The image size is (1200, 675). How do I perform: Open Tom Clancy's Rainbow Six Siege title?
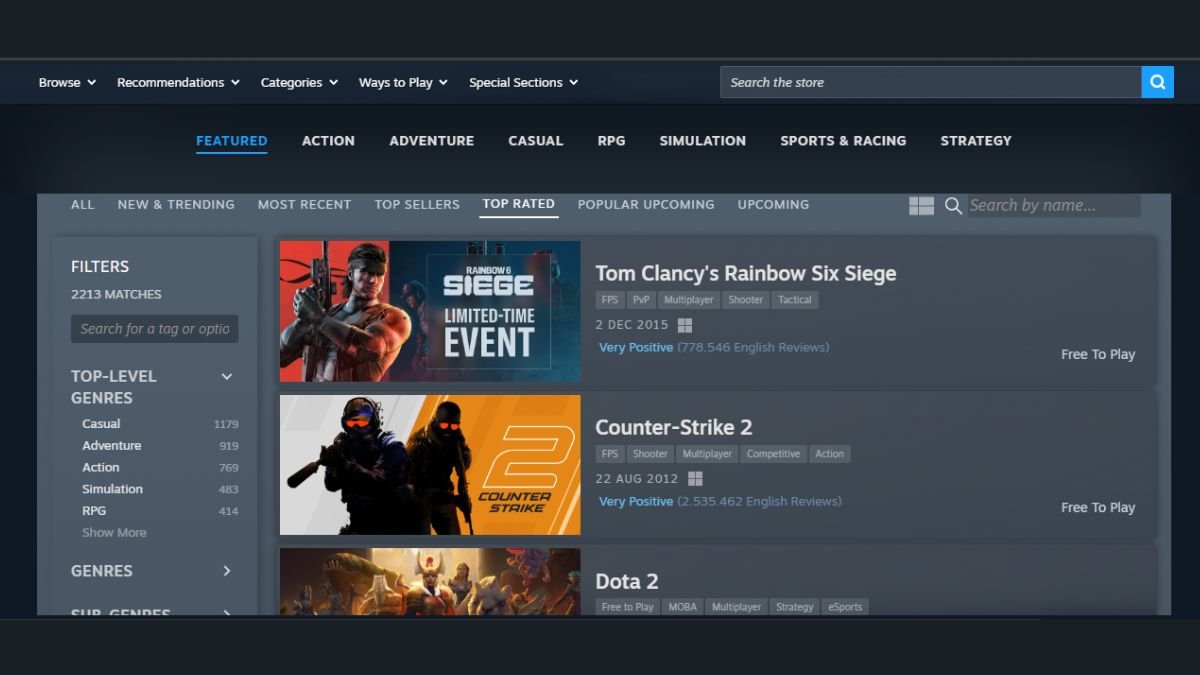pyautogui.click(x=745, y=273)
